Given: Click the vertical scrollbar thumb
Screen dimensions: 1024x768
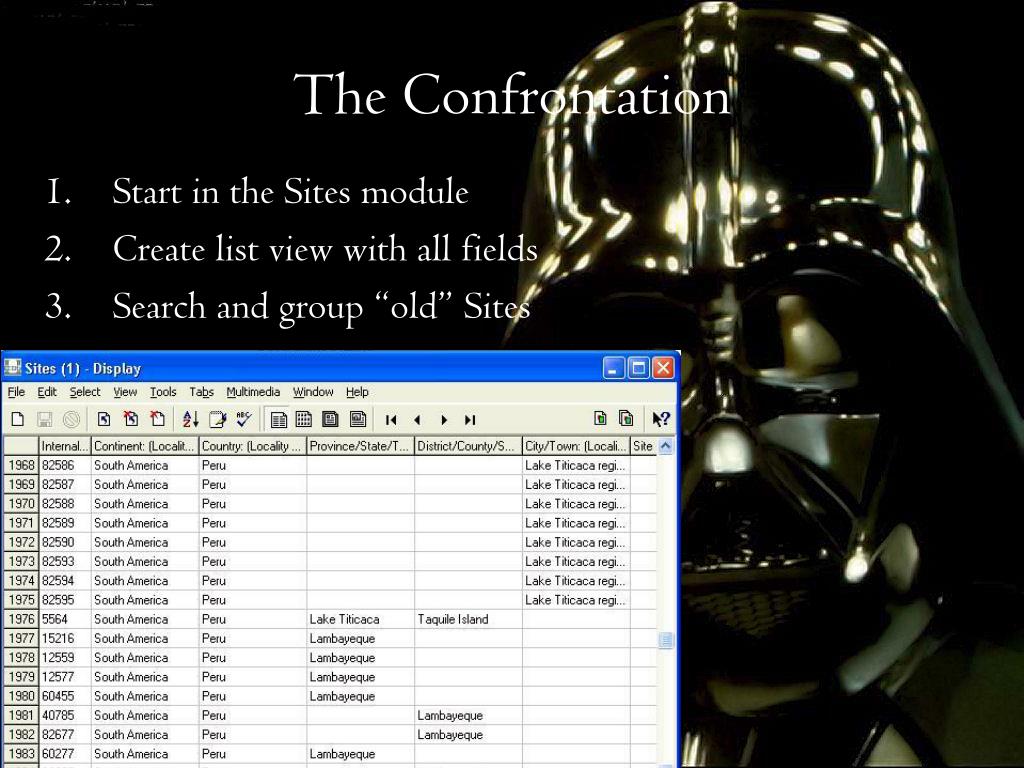Looking at the screenshot, I should tap(665, 640).
